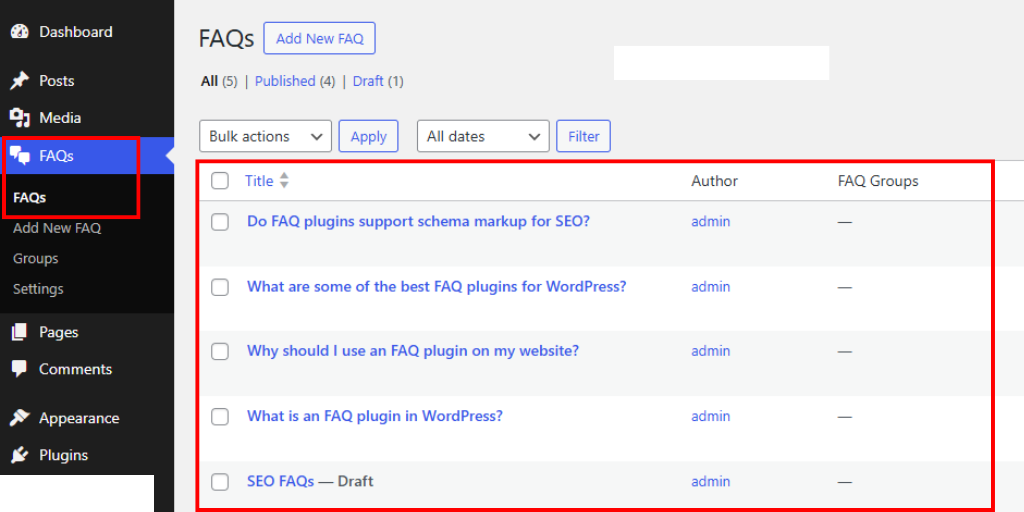Click admin author in the SEO FAQs row
This screenshot has width=1024, height=512.
click(711, 482)
